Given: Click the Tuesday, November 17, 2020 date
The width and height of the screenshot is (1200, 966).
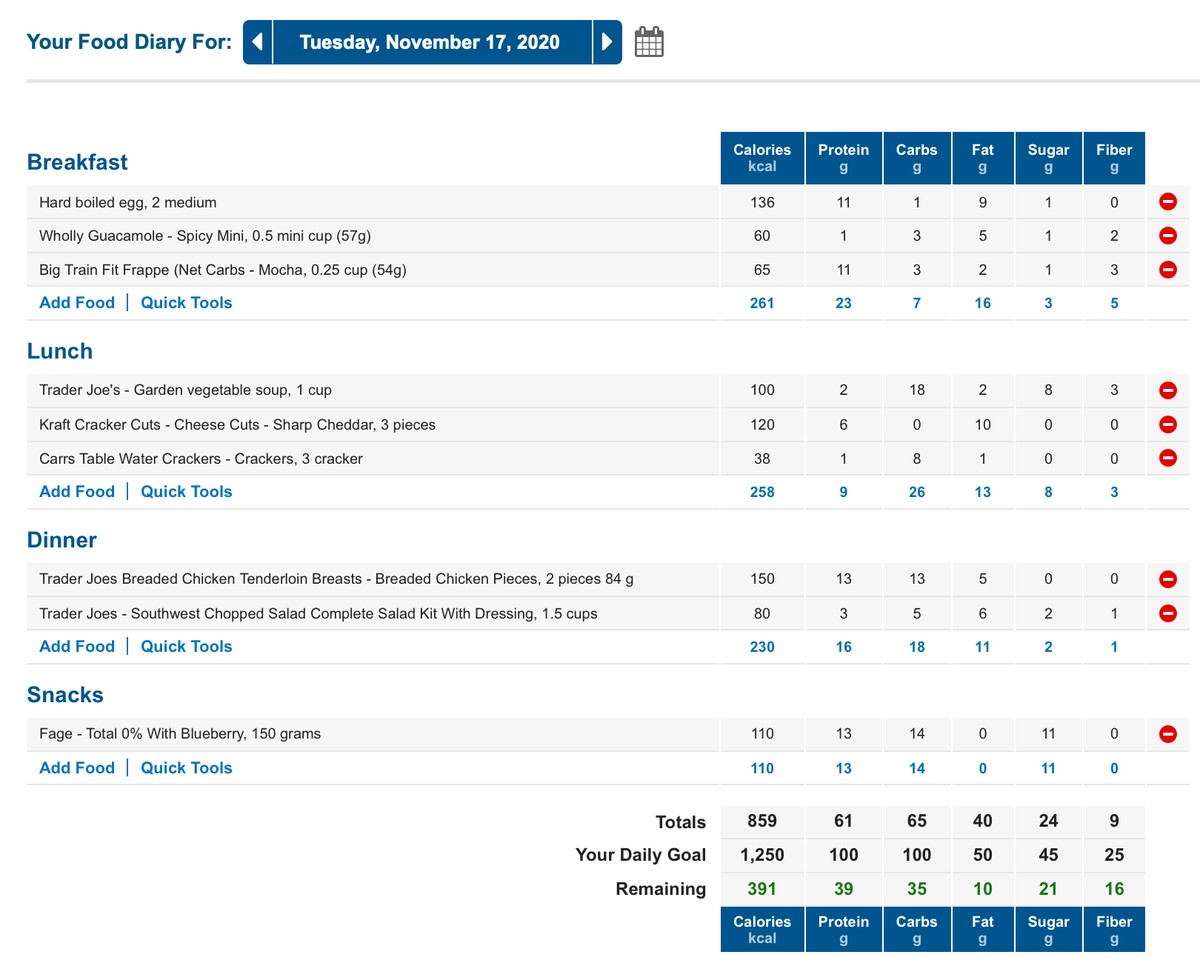Looking at the screenshot, I should tap(430, 42).
